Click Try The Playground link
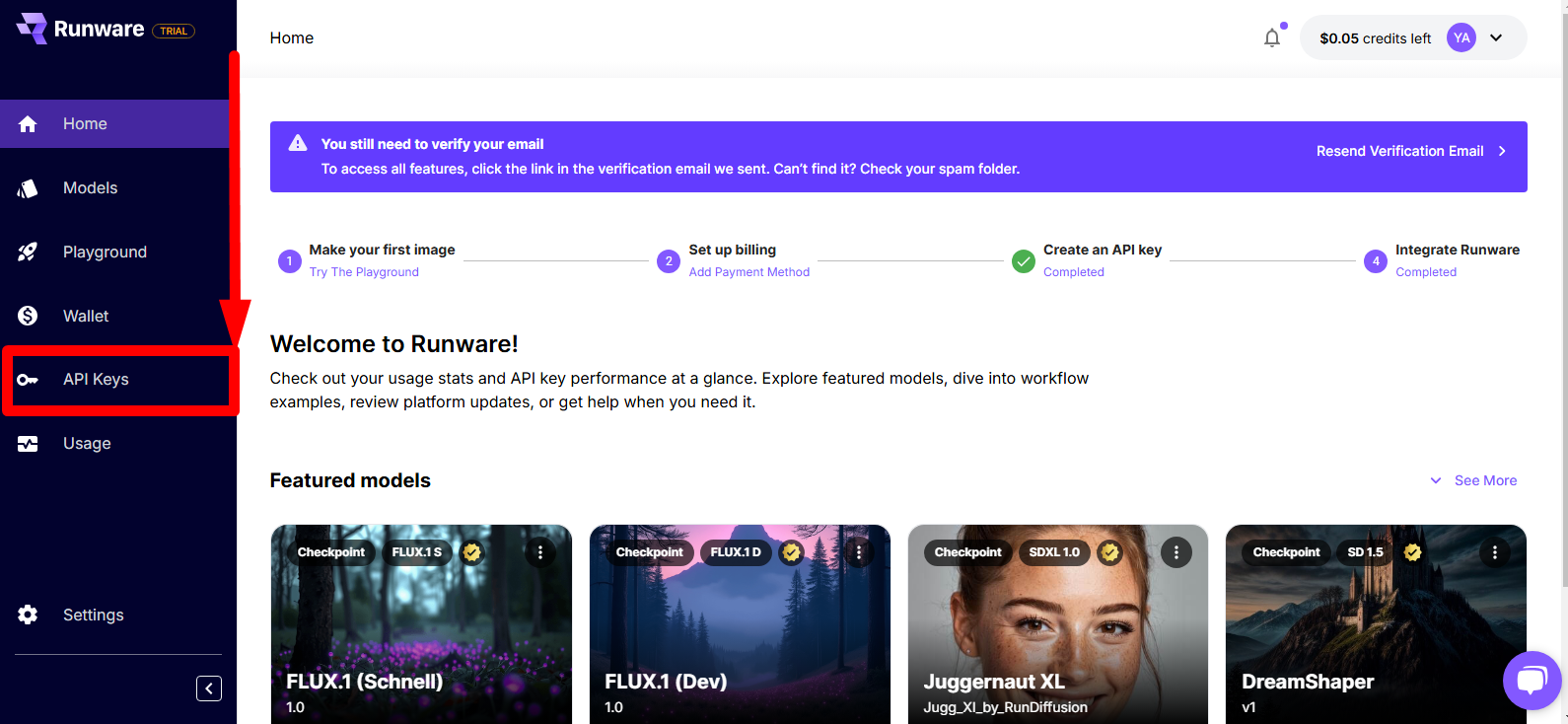The height and width of the screenshot is (724, 1568). (x=364, y=272)
